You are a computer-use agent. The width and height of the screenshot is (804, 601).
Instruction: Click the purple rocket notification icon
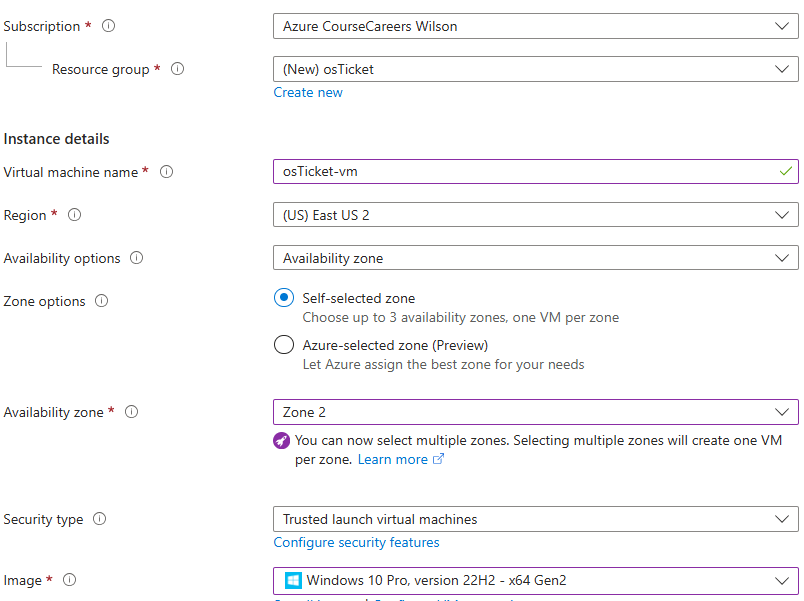(x=282, y=440)
